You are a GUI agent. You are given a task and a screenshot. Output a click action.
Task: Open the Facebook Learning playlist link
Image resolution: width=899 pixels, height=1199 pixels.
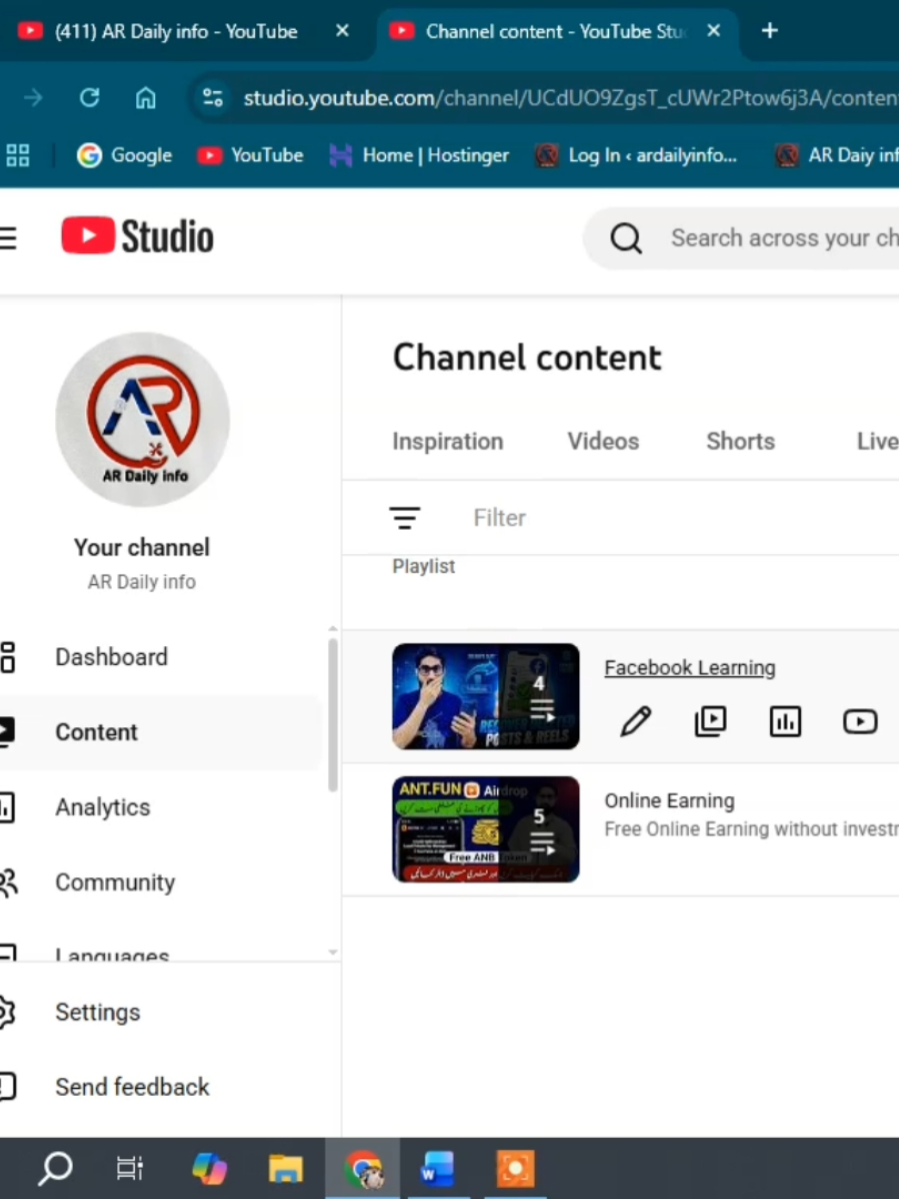690,668
